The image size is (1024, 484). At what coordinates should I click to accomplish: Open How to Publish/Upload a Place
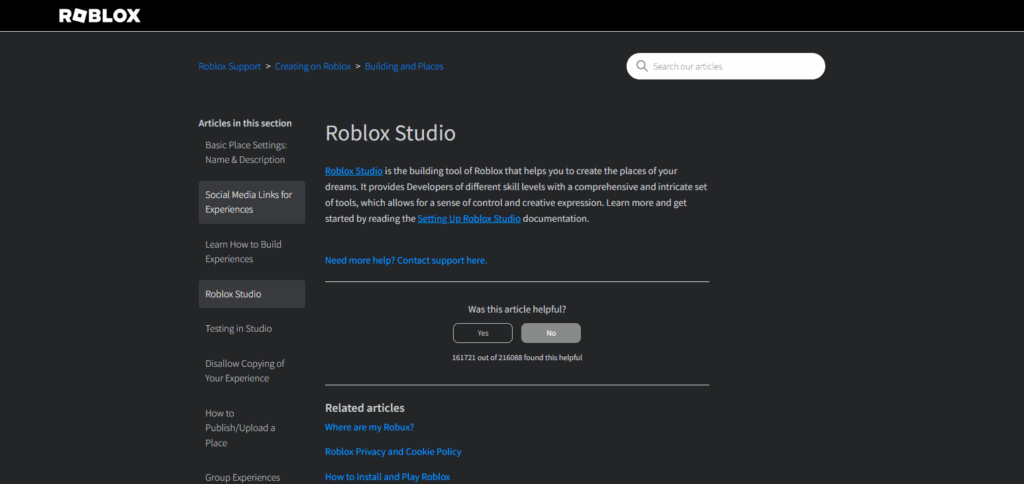[x=240, y=428]
